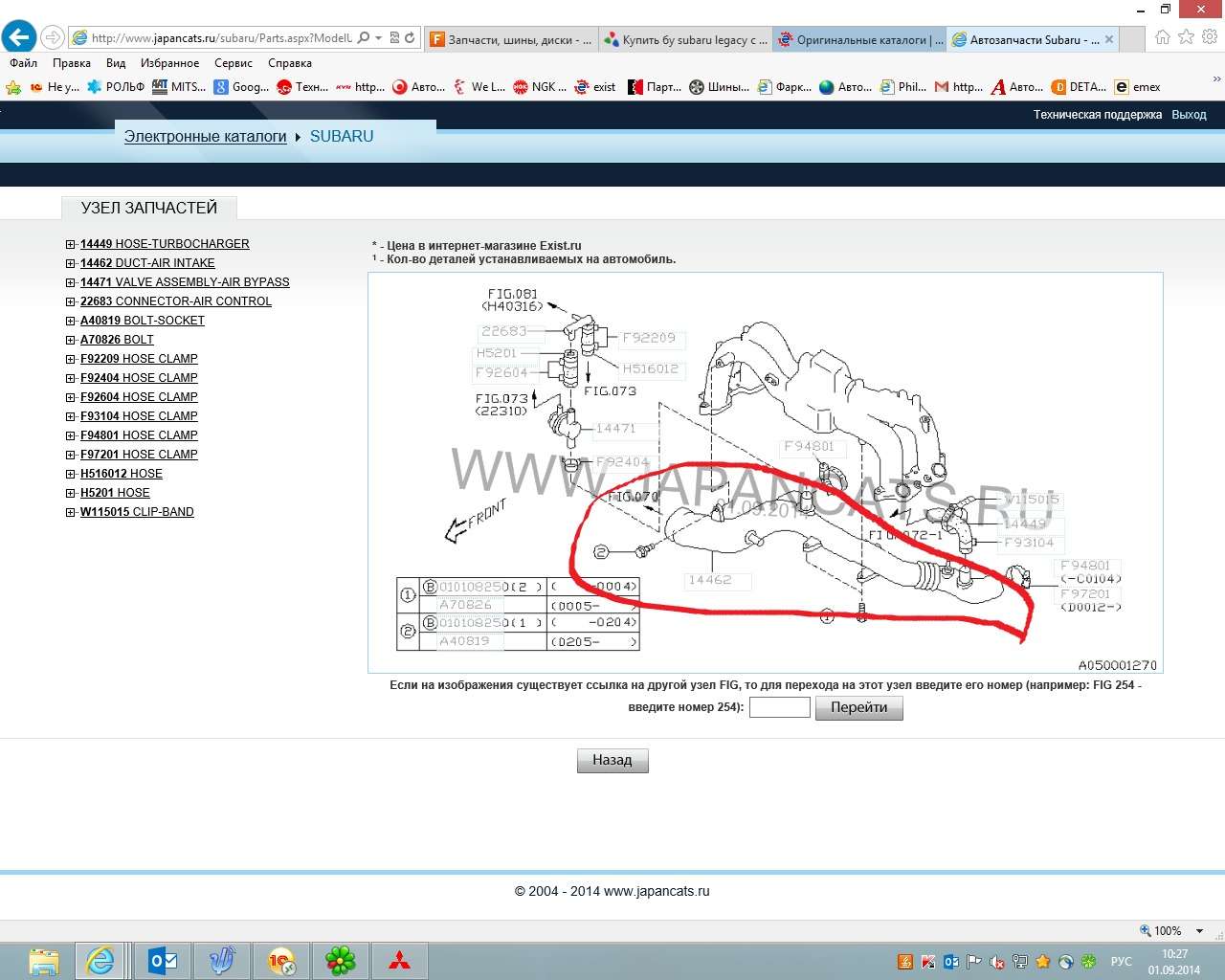The image size is (1225, 980).
Task: Click the РУС language indicator in tray
Action: [1121, 961]
